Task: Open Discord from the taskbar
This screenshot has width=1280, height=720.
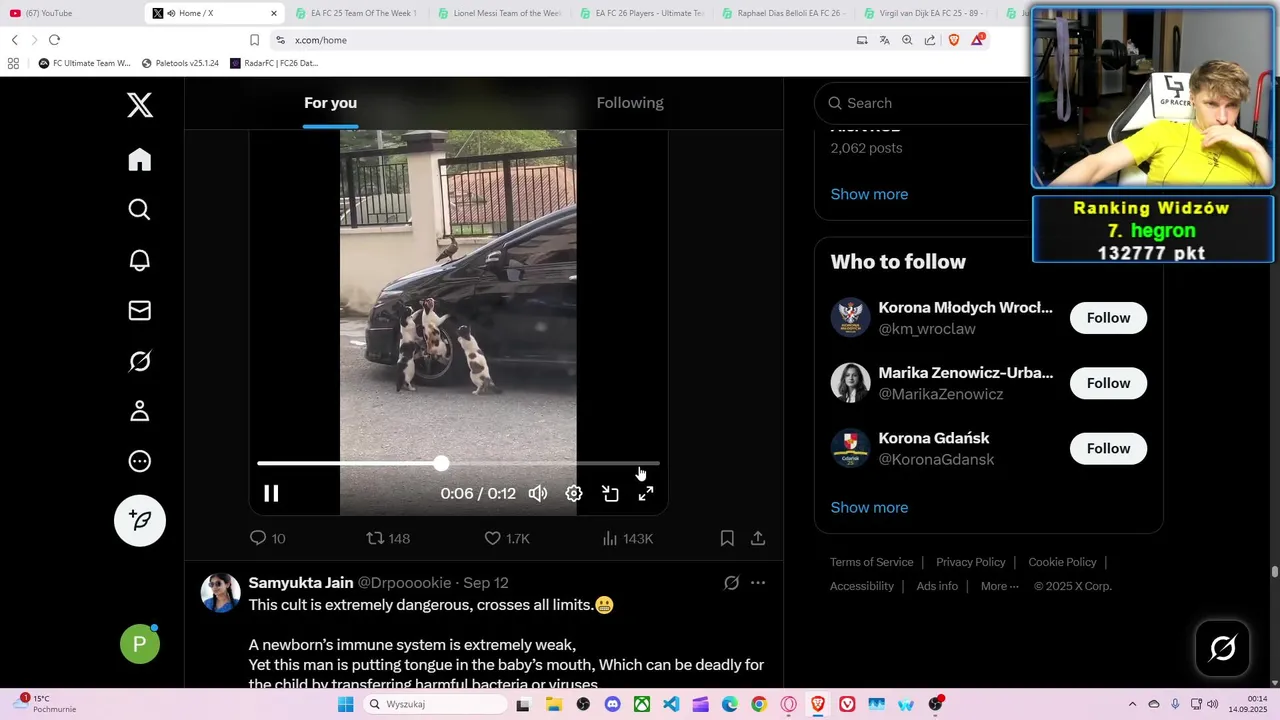Action: click(612, 704)
